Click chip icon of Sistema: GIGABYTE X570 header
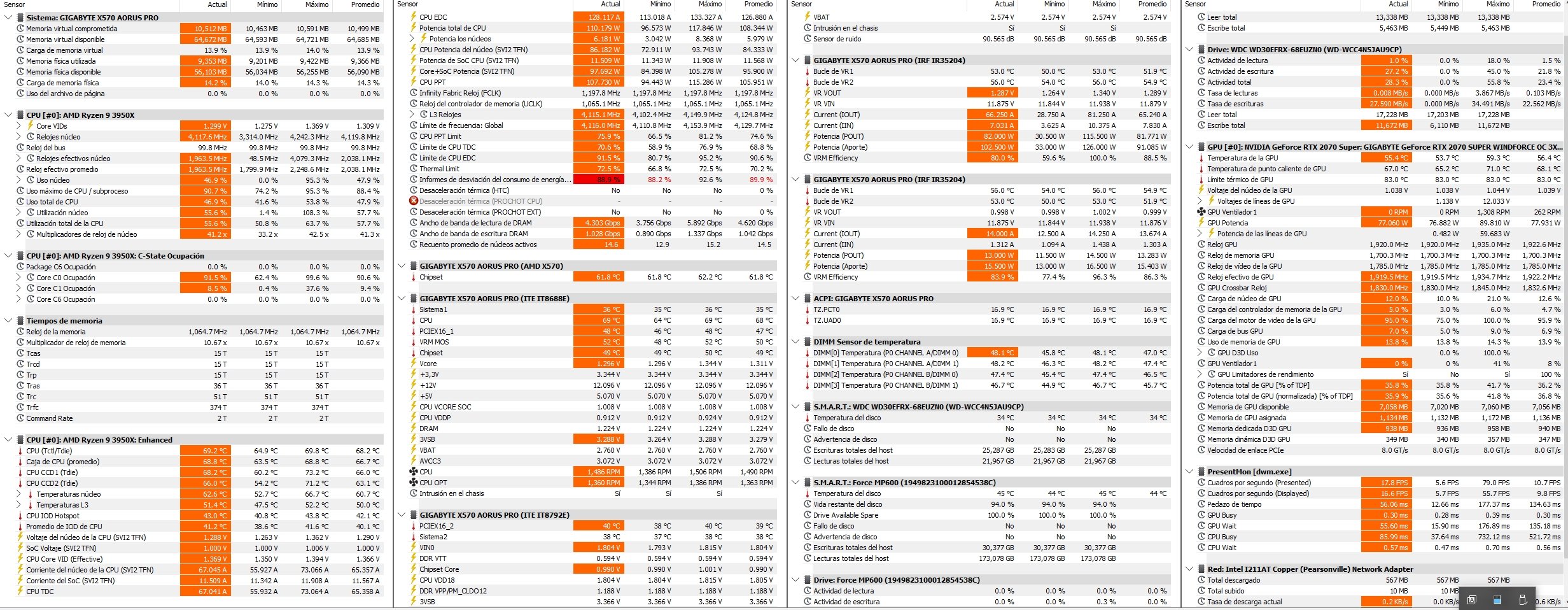Image resolution: width=1568 pixels, height=610 pixels. point(20,18)
